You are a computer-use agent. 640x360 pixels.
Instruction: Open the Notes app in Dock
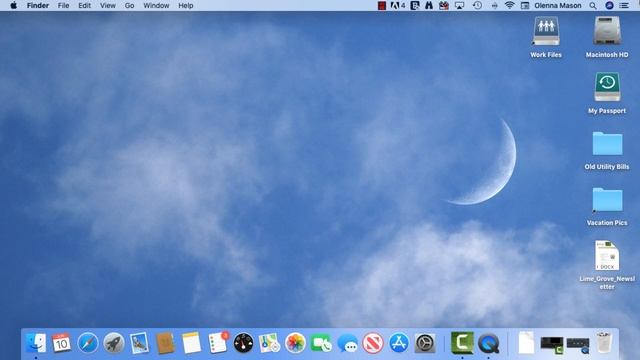pyautogui.click(x=191, y=343)
